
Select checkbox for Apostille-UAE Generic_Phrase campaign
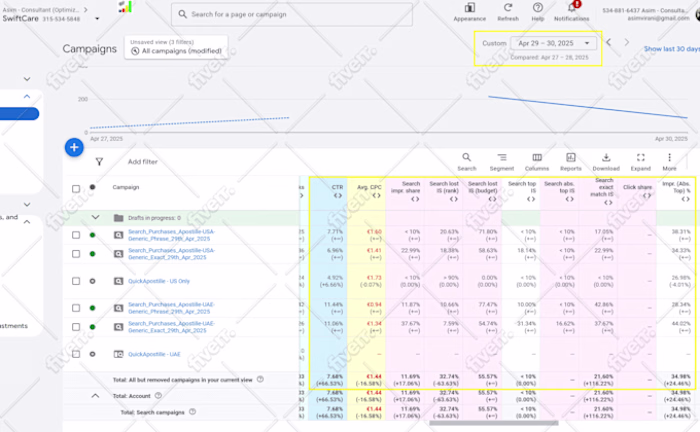click(76, 308)
